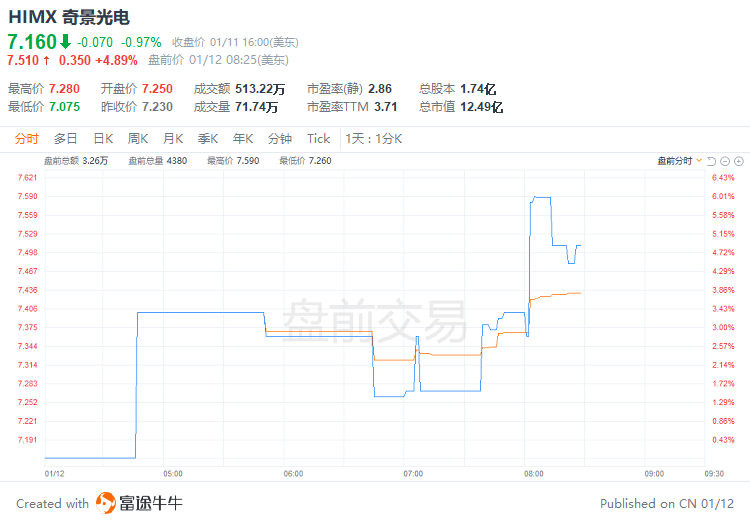750x524 pixels.
Task: Click the 6.43% right-axis label
Action: 723,178
